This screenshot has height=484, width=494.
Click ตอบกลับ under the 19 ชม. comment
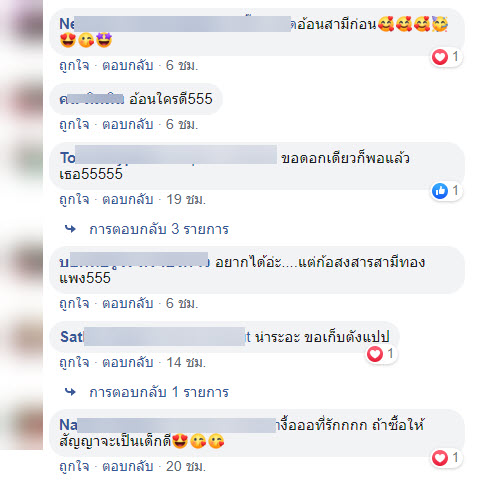(128, 200)
